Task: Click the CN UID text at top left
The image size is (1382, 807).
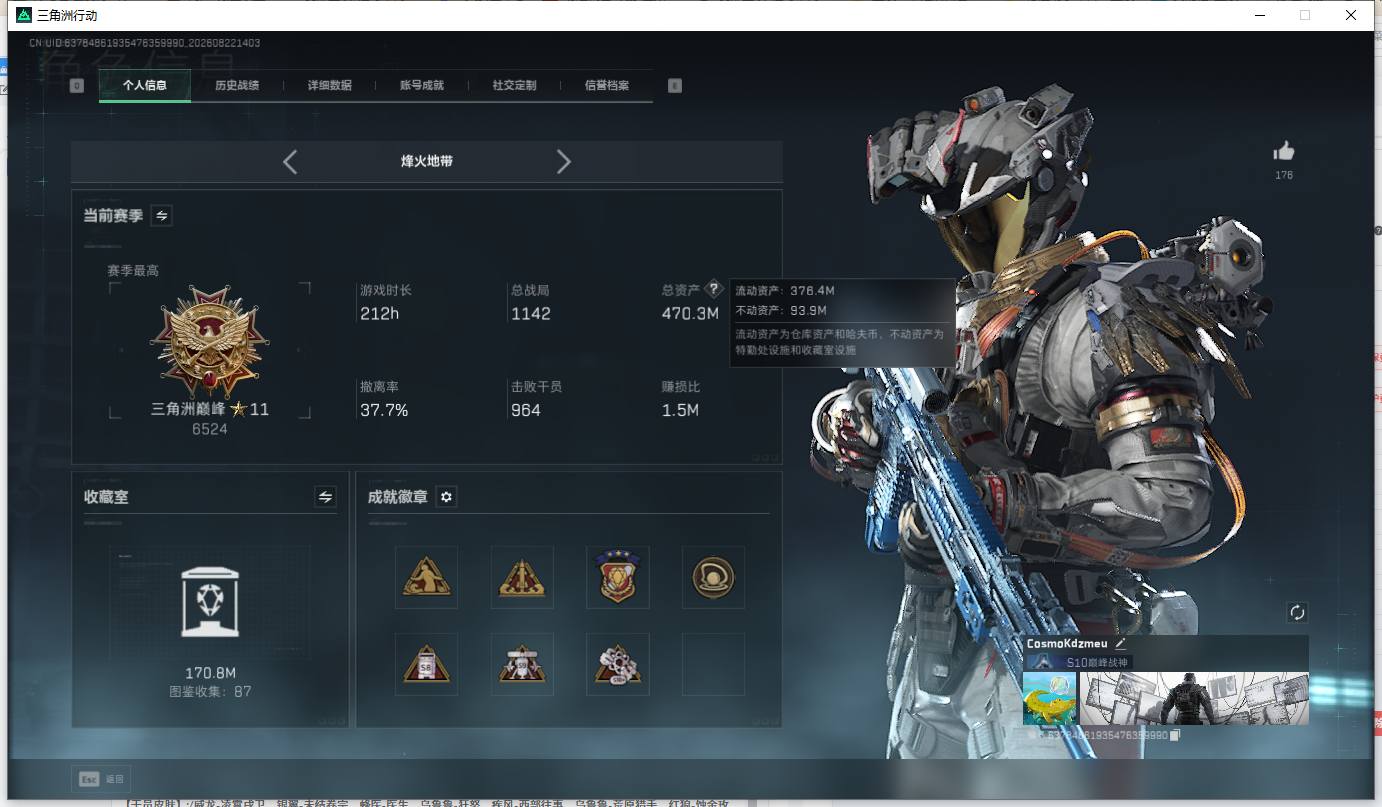Action: [144, 43]
